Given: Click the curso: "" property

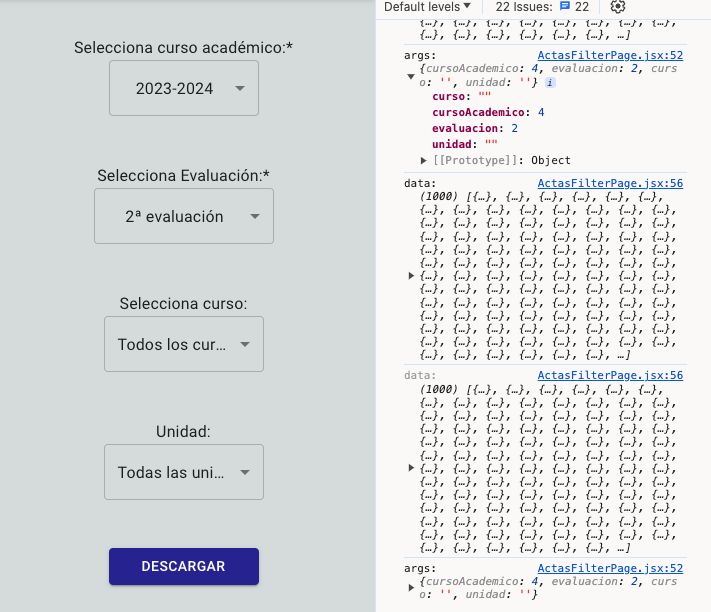Looking at the screenshot, I should coord(461,96).
